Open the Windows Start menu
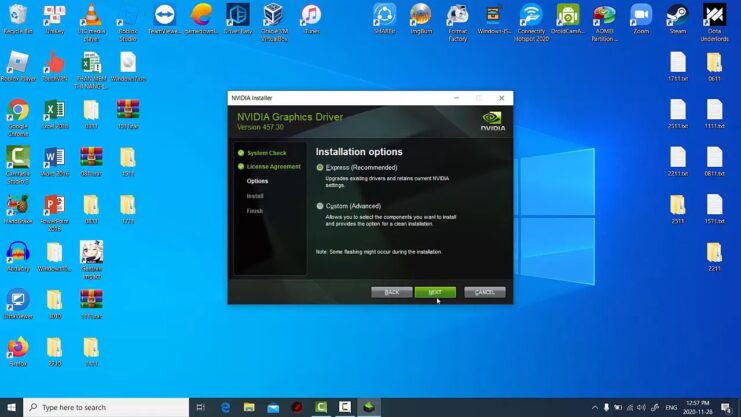The width and height of the screenshot is (741, 417). [11, 407]
